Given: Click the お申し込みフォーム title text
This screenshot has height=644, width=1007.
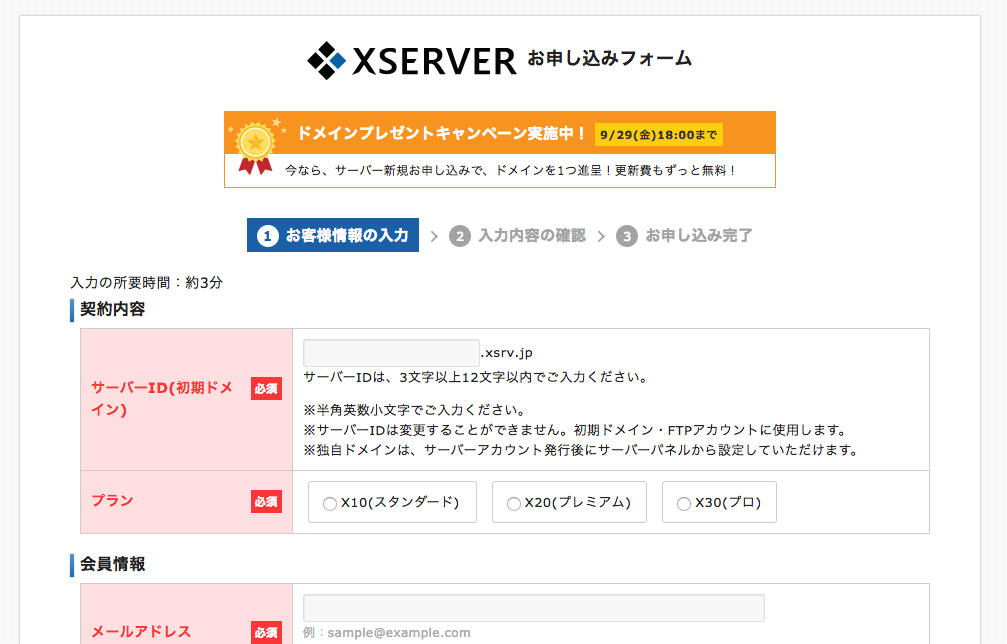Looking at the screenshot, I should [x=609, y=58].
